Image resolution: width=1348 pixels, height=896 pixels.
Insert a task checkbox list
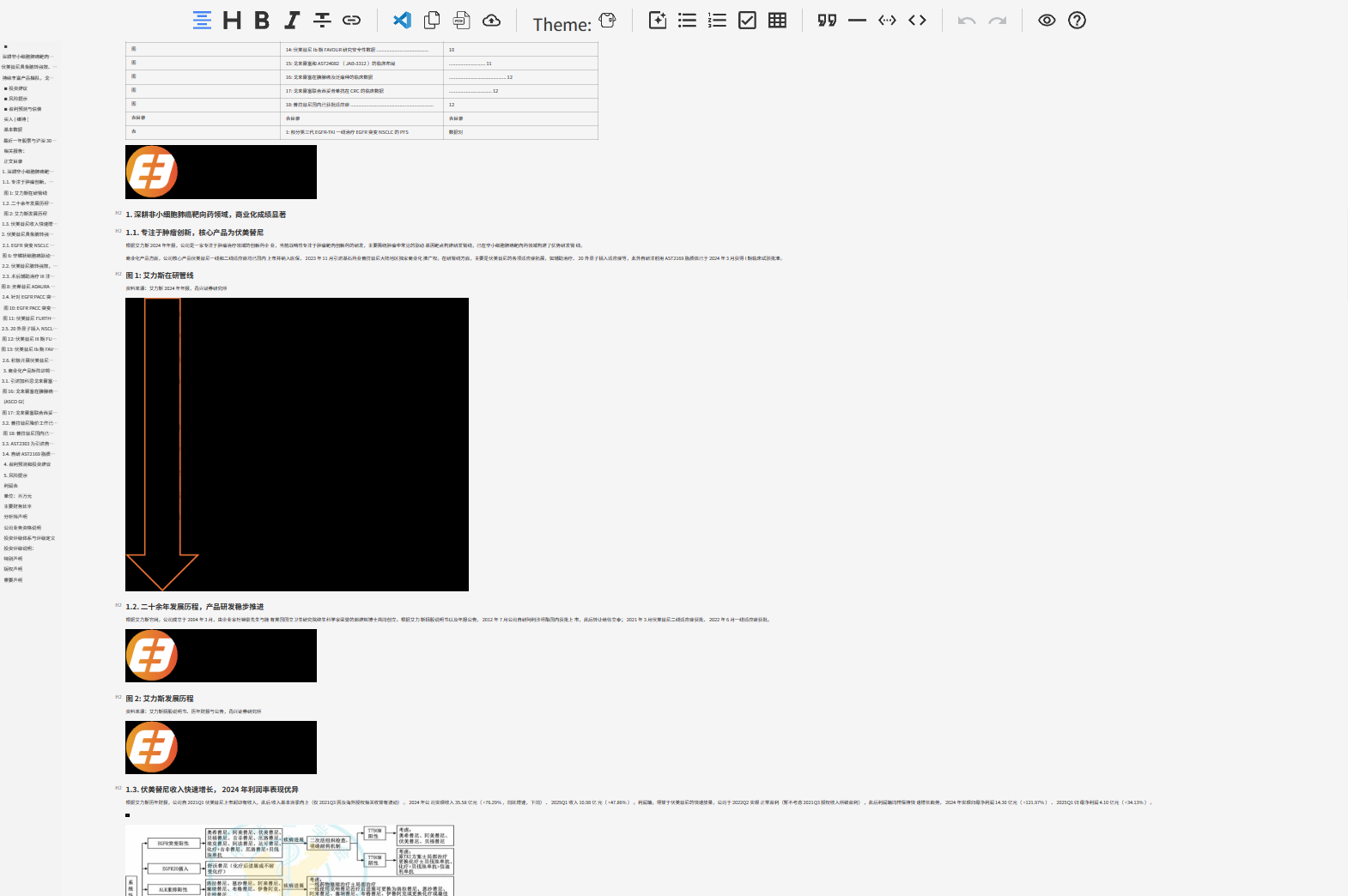(x=748, y=21)
